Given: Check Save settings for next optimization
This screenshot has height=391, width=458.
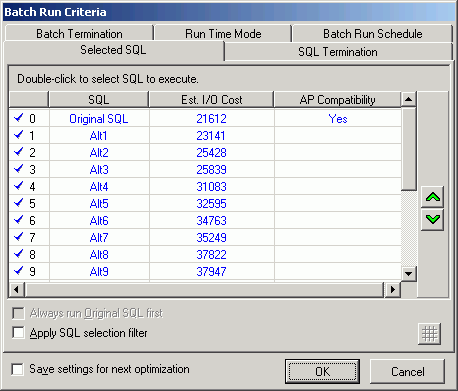Looking at the screenshot, I should click(x=17, y=369).
